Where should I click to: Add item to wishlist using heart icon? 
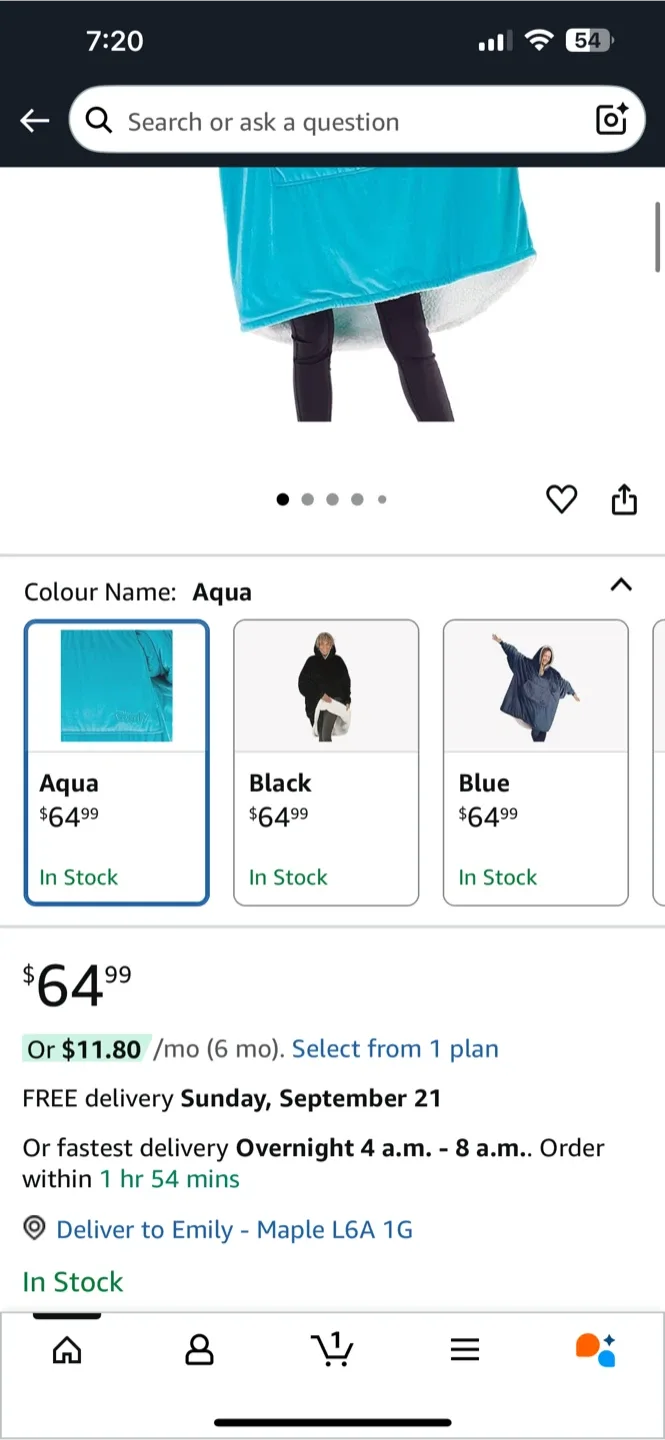click(x=562, y=499)
